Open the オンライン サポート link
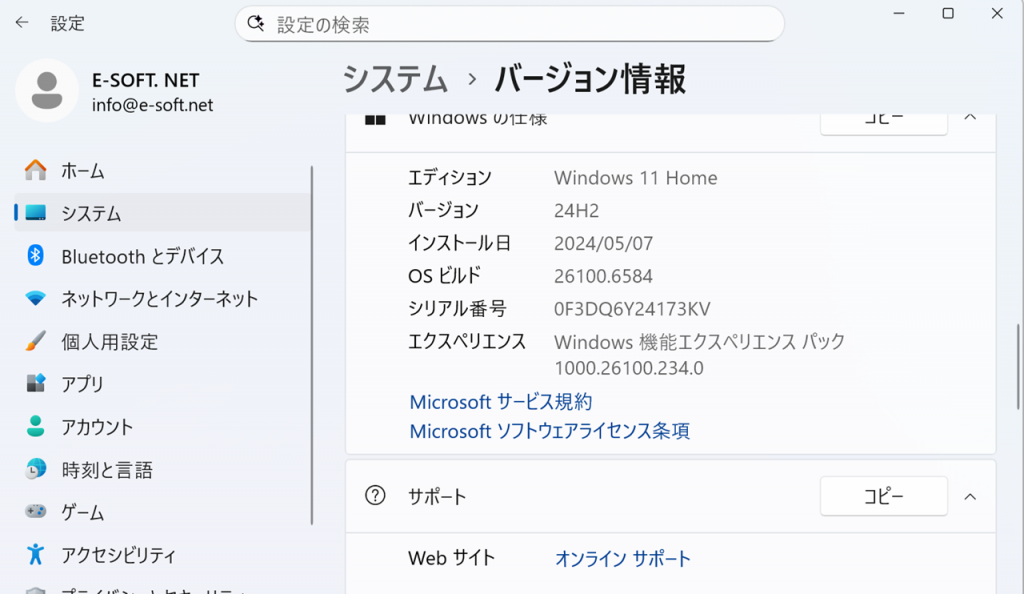 [622, 559]
